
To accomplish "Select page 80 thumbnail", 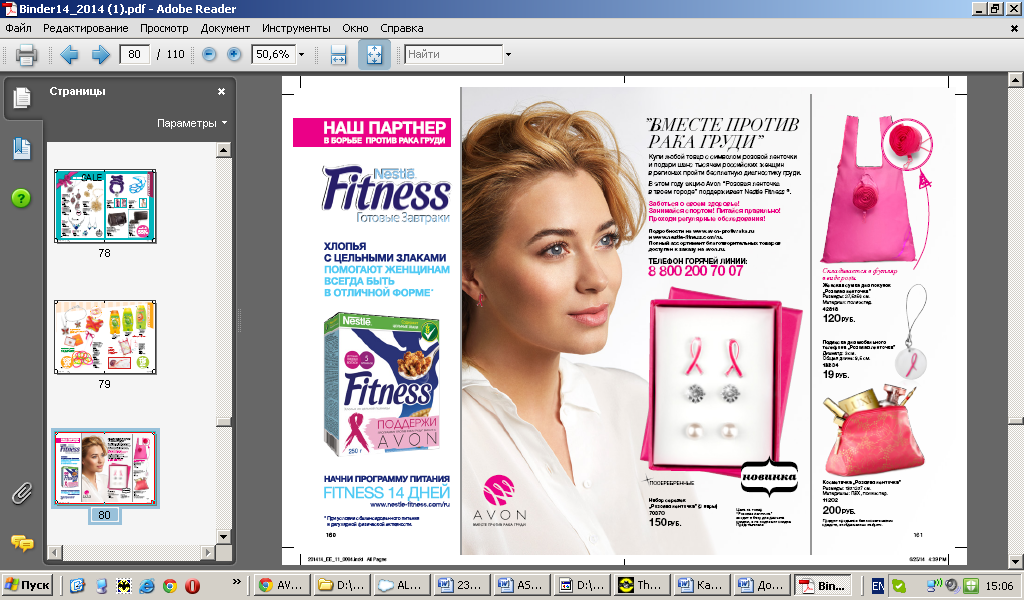I will [105, 468].
